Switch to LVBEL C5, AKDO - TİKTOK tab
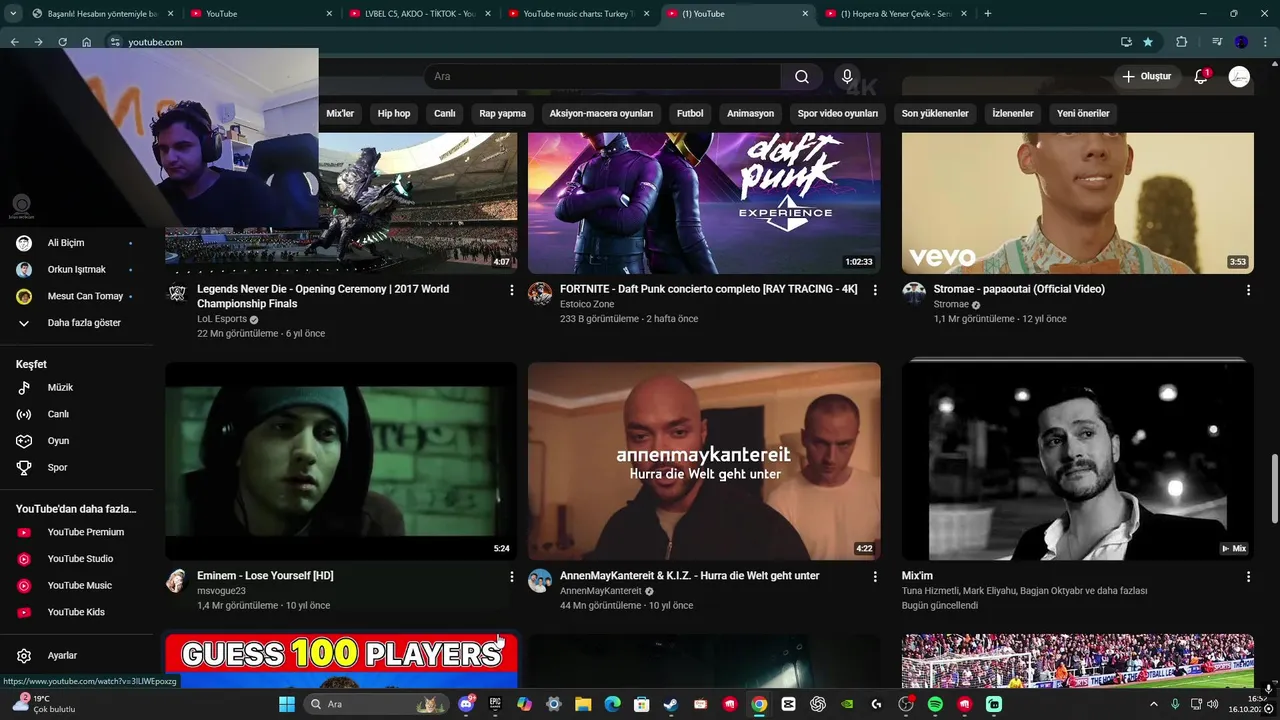Image resolution: width=1280 pixels, height=720 pixels. click(420, 14)
